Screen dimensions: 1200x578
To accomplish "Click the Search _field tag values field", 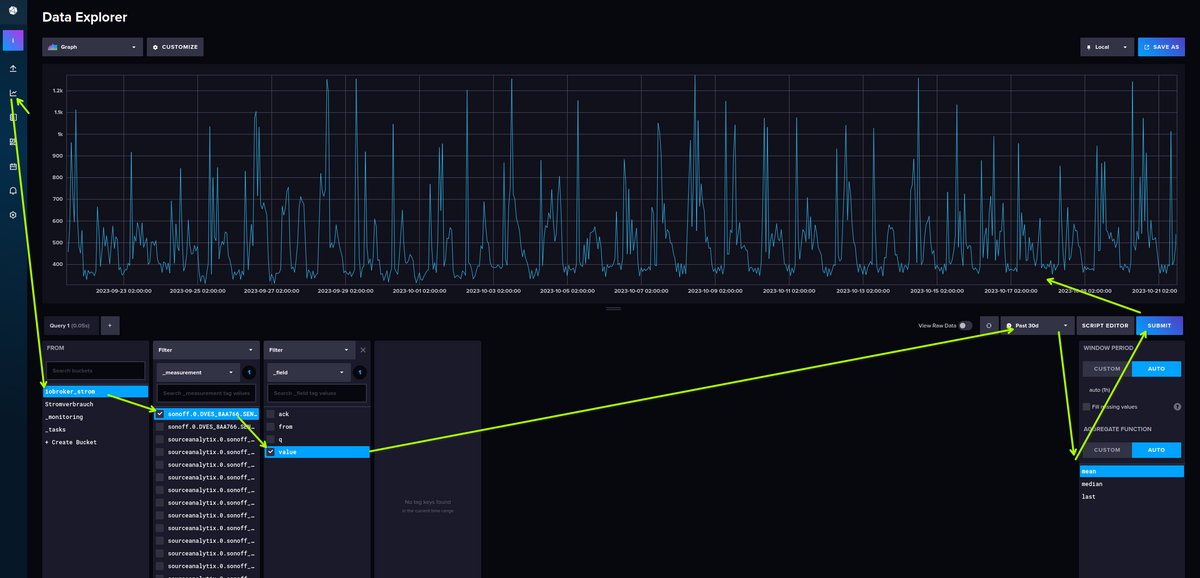I will coord(317,394).
